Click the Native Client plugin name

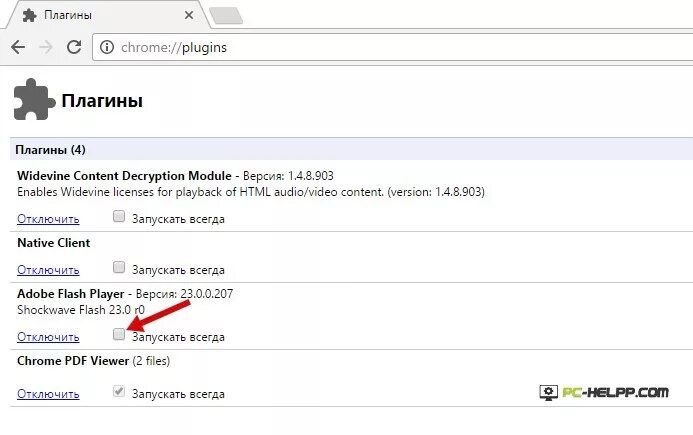click(x=53, y=243)
